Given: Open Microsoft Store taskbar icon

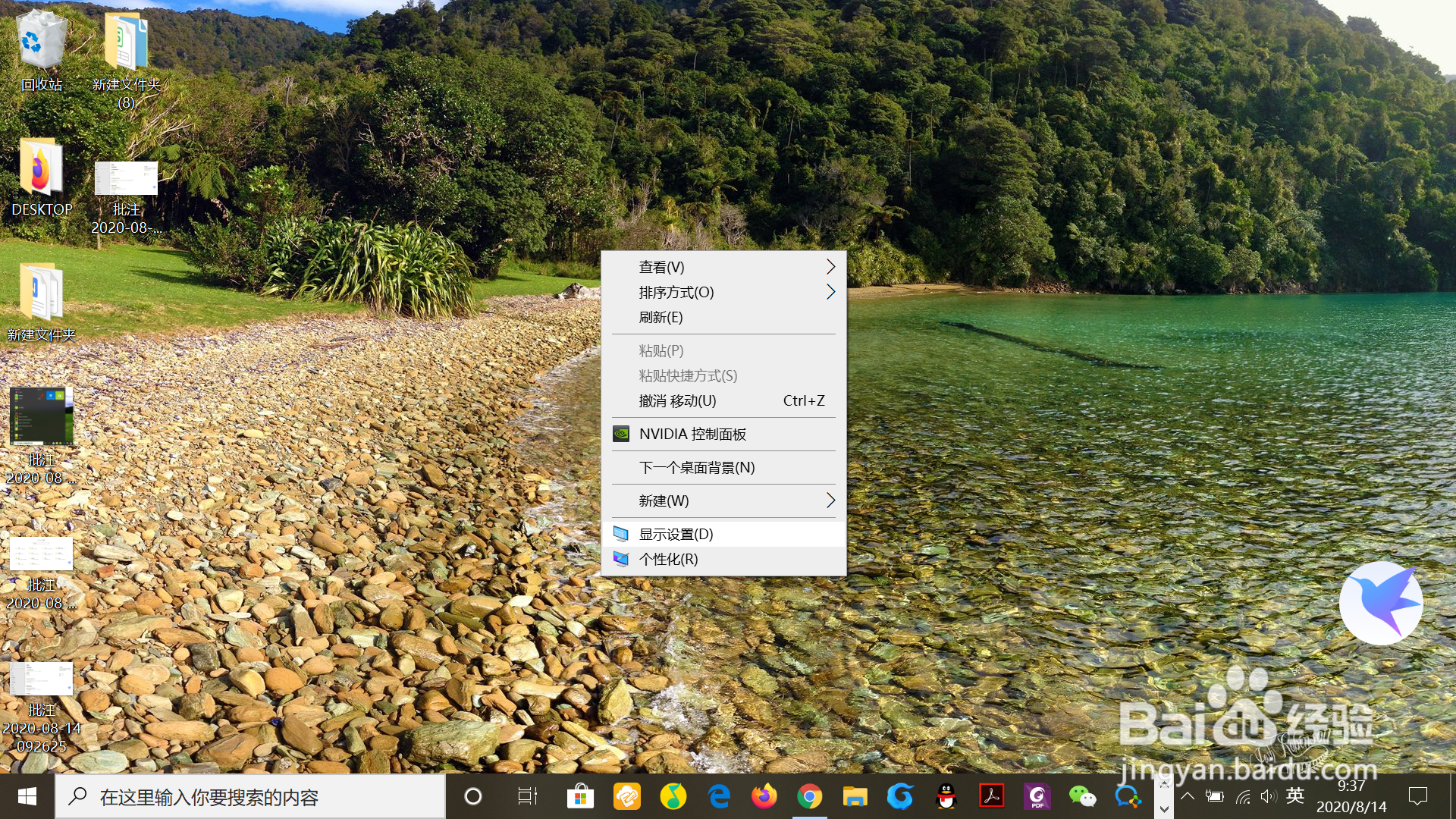Looking at the screenshot, I should click(580, 796).
